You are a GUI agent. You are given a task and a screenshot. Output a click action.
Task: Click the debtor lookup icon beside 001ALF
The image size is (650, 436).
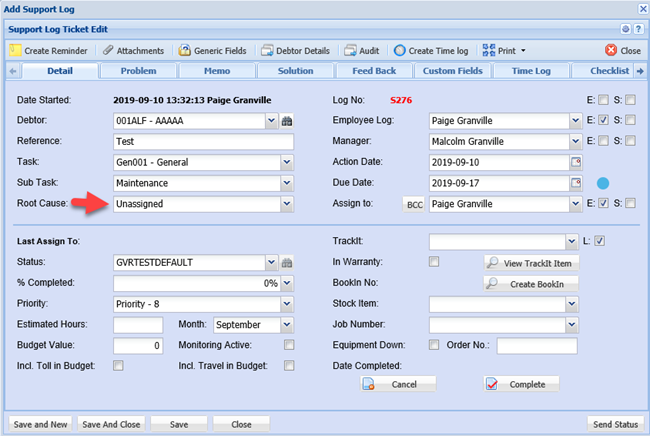click(287, 121)
